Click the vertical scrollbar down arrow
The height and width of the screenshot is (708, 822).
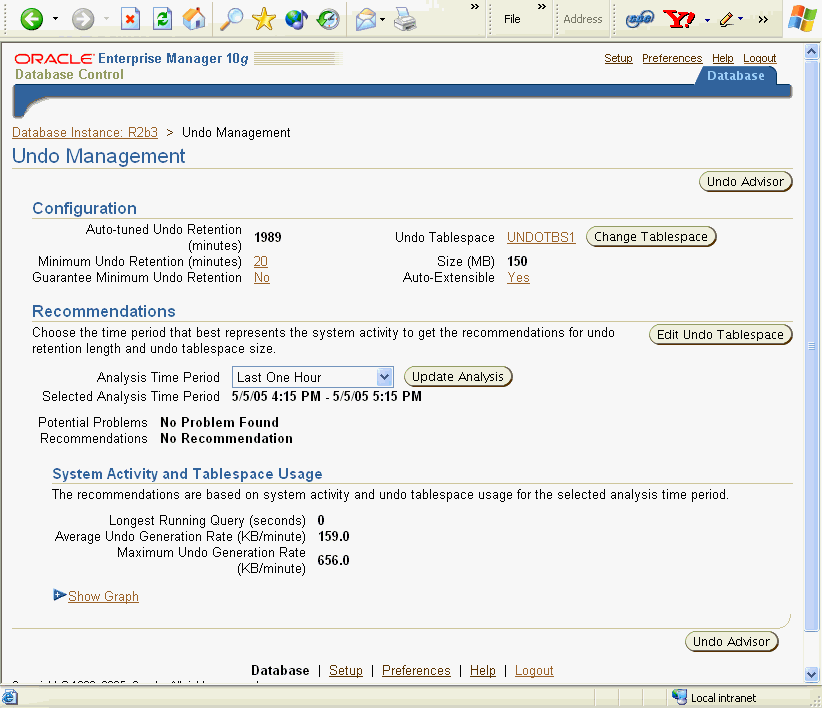pos(812,674)
